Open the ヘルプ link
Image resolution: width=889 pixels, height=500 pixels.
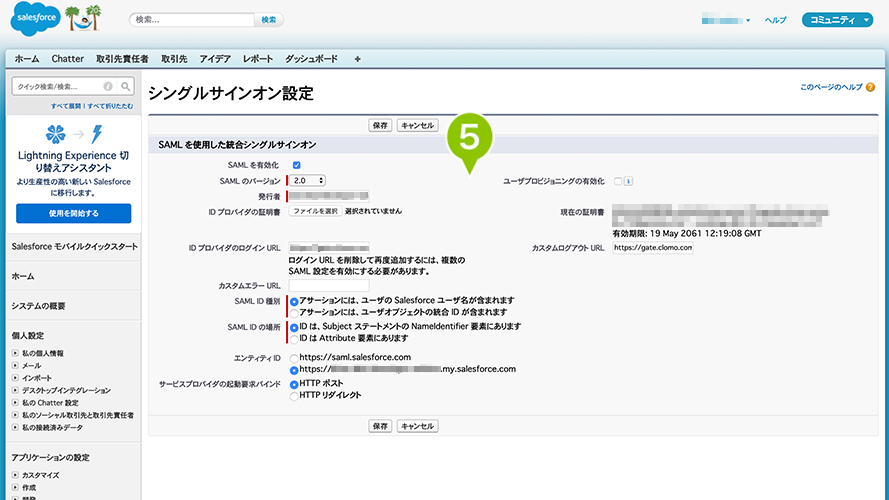(775, 20)
